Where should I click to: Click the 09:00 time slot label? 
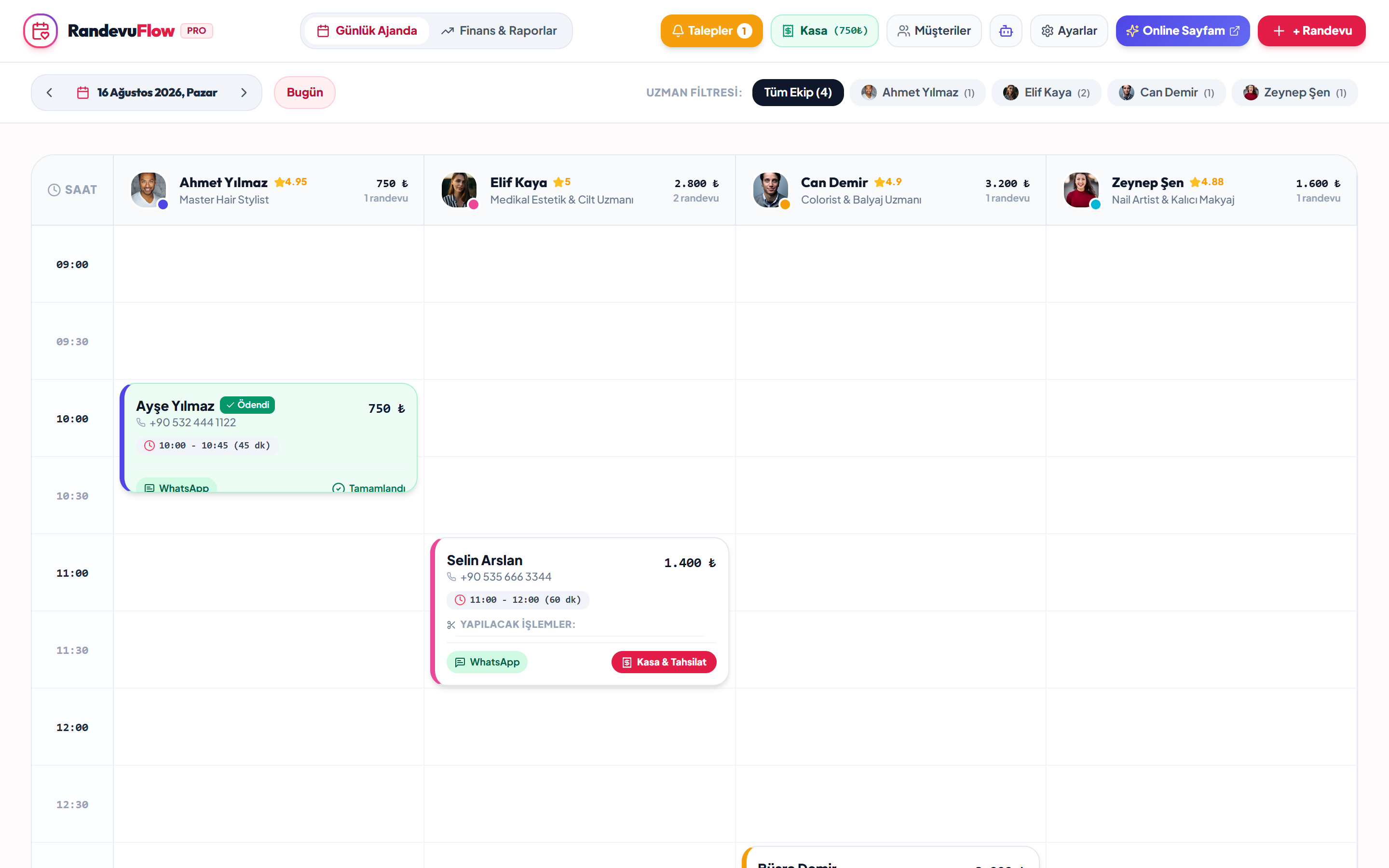72,265
